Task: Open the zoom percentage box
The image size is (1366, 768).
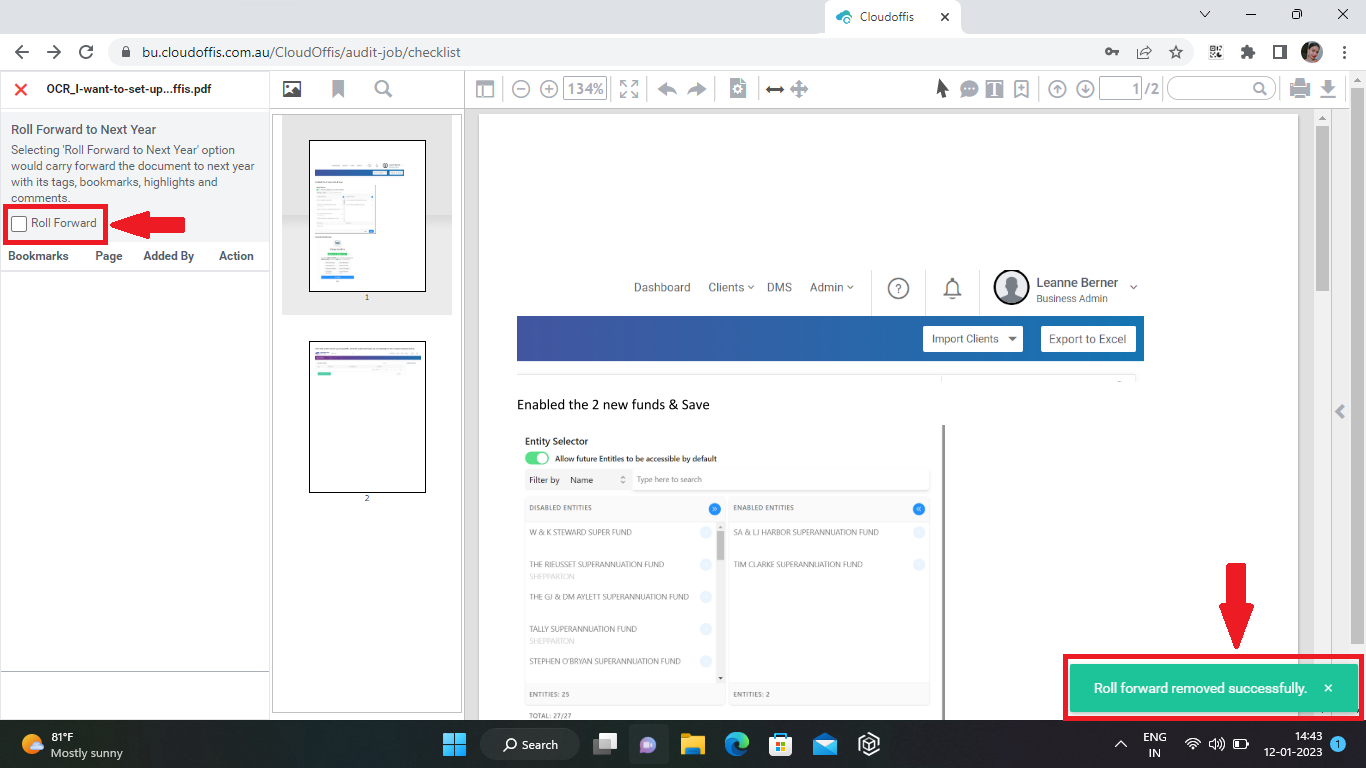Action: (x=585, y=89)
